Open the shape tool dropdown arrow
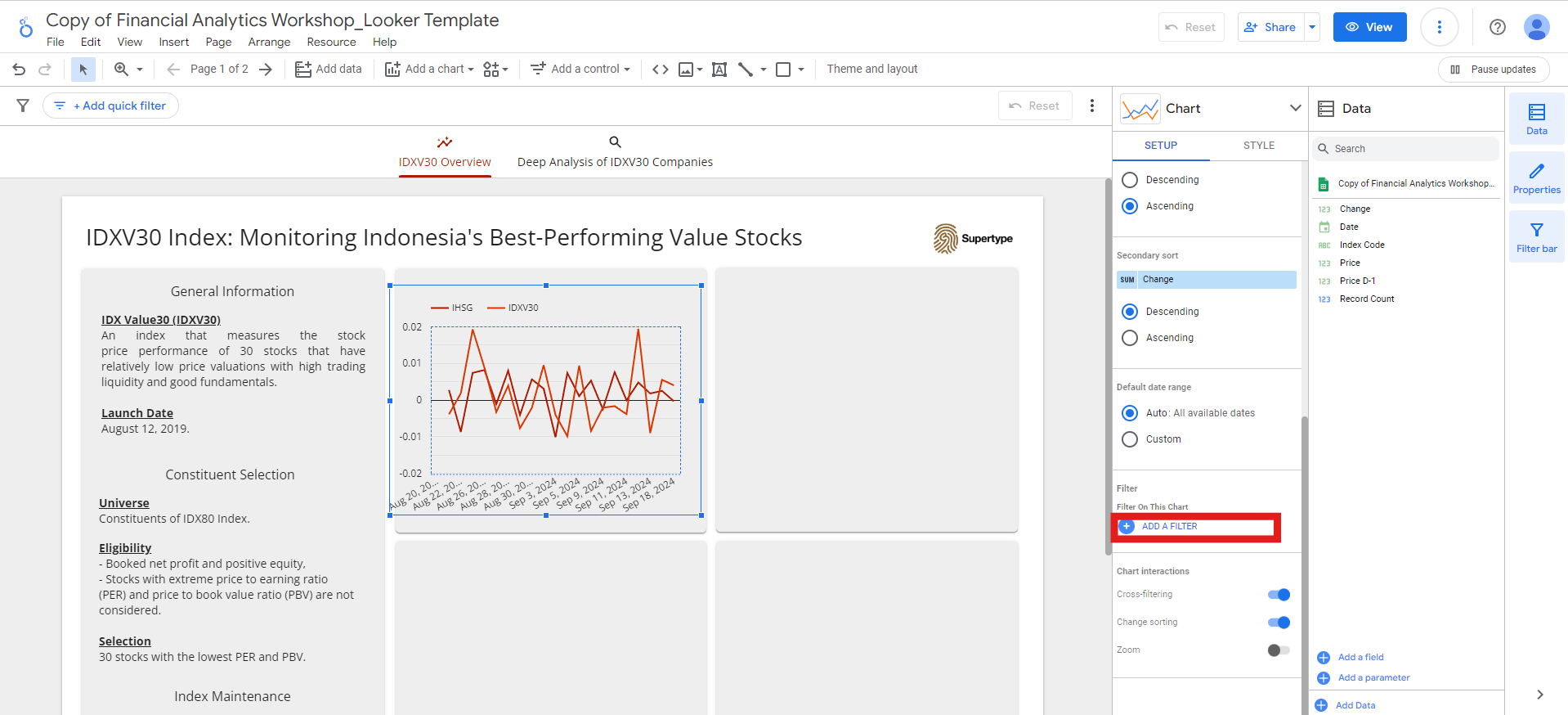The height and width of the screenshot is (715, 1568). coord(801,70)
